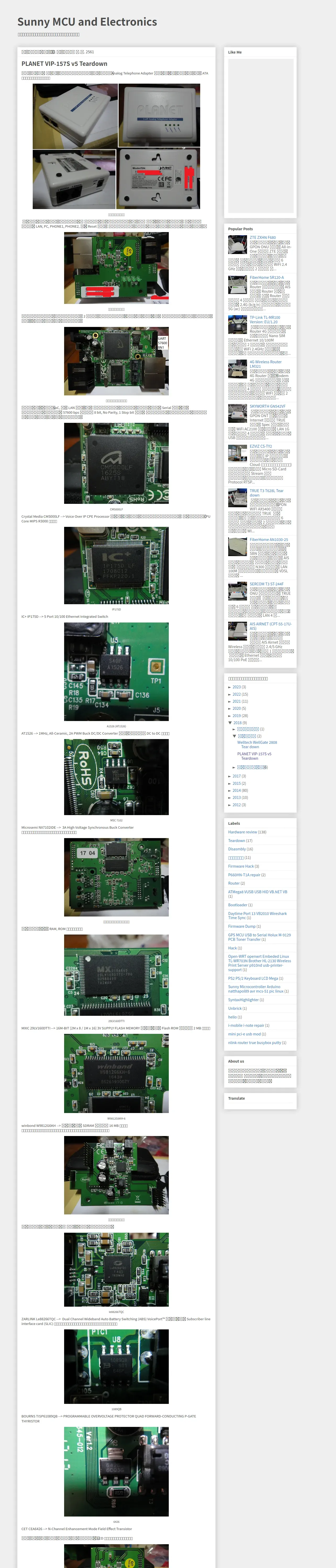Expand the 2014 archive arrow

[x=230, y=791]
